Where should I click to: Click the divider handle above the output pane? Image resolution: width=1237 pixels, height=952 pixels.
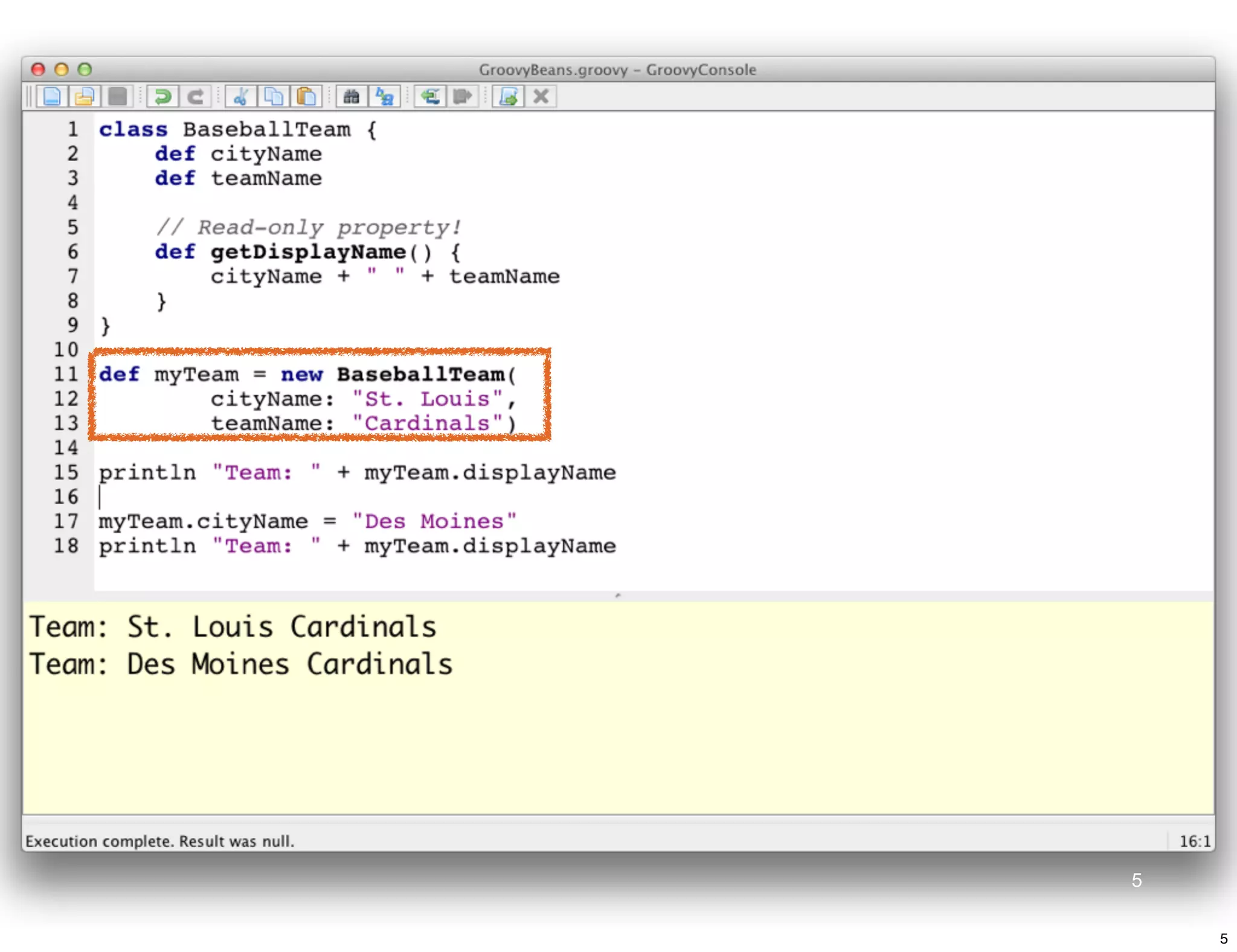[617, 596]
